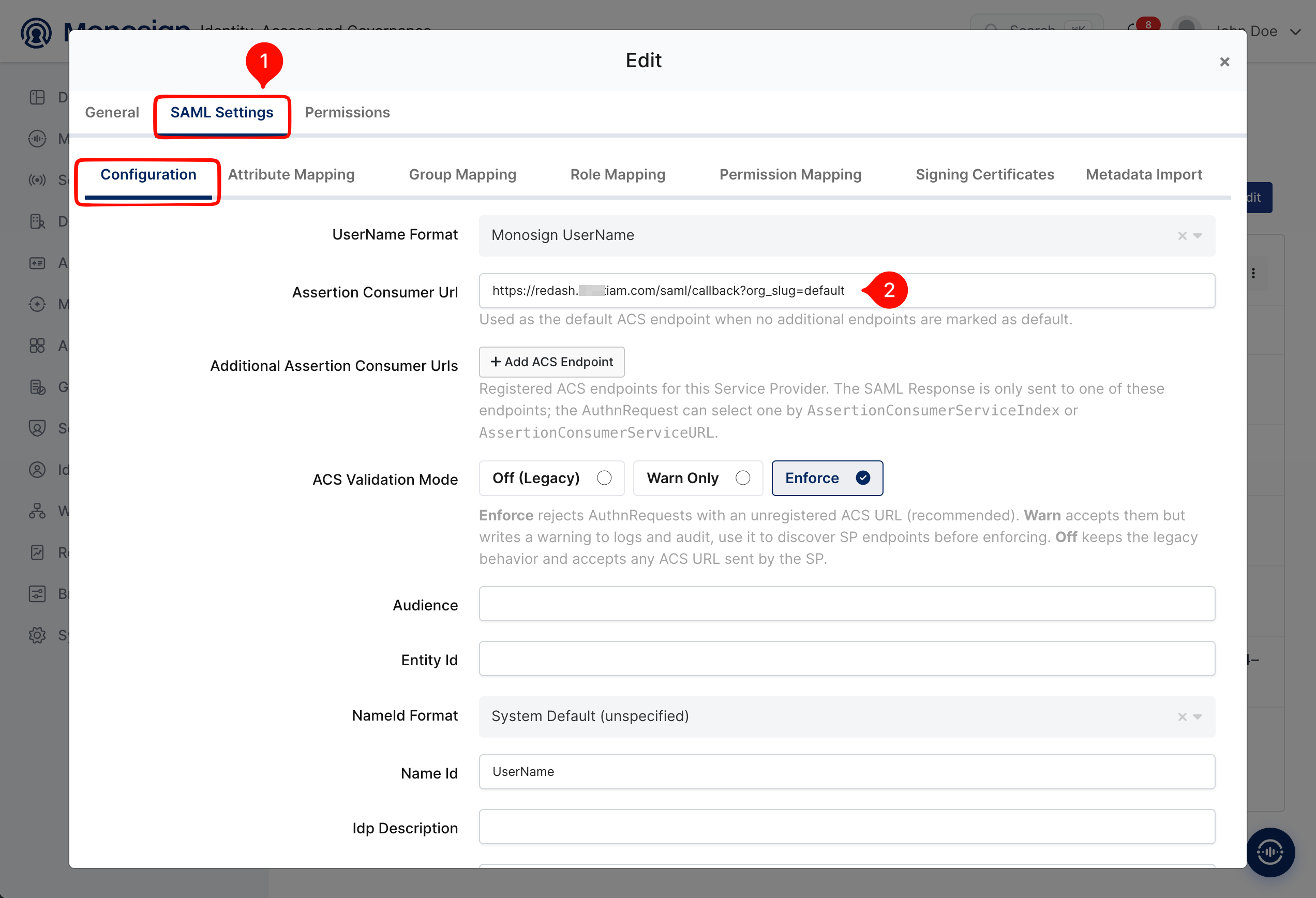Click the Monosign logo icon
The height and width of the screenshot is (898, 1316).
pos(36,33)
